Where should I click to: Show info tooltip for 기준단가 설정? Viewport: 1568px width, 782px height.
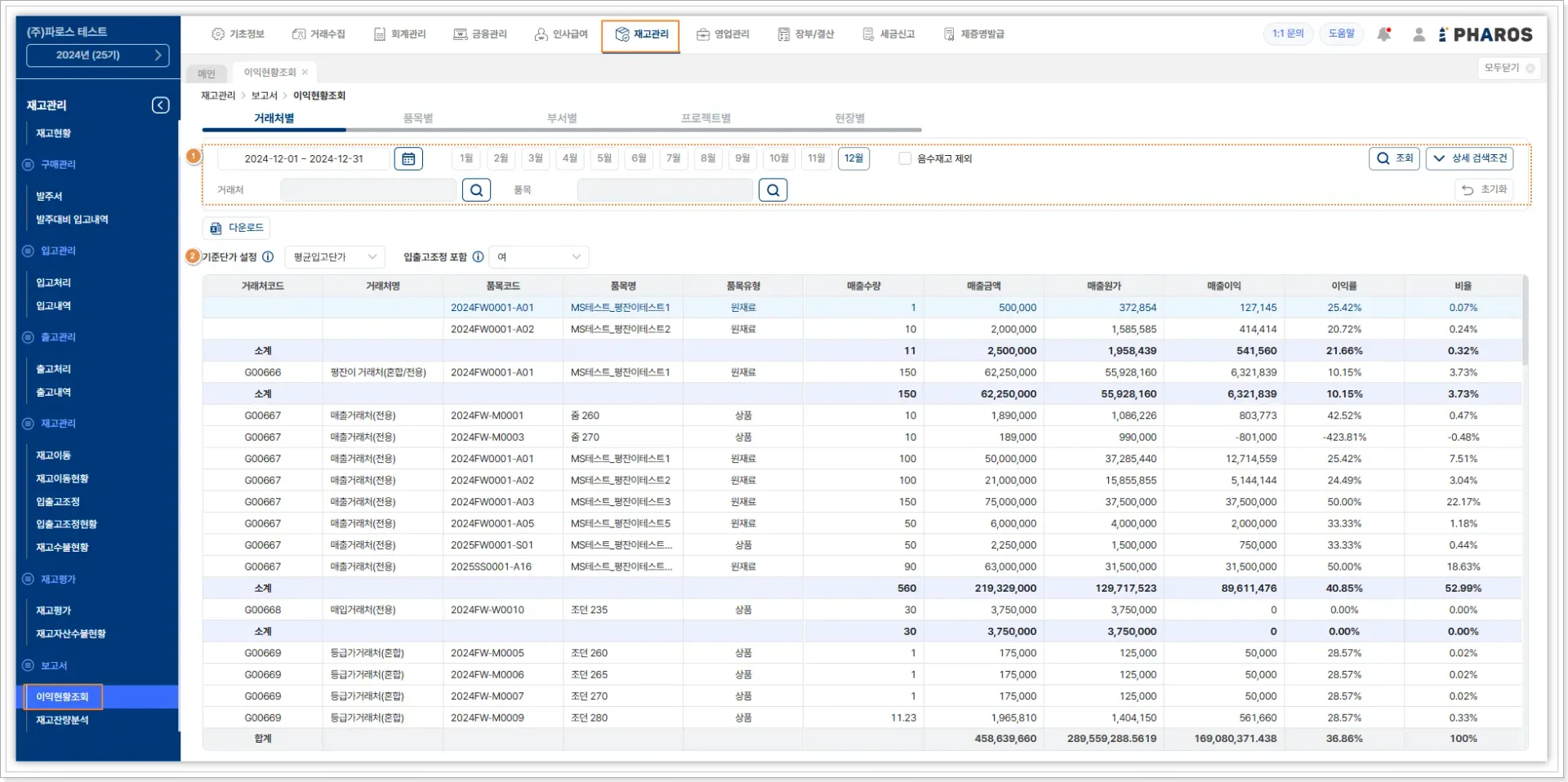268,257
